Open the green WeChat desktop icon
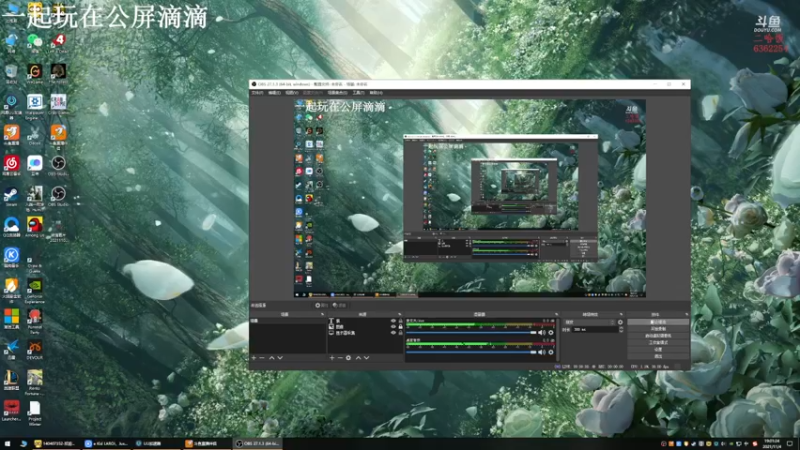The height and width of the screenshot is (450, 800). click(x=35, y=42)
